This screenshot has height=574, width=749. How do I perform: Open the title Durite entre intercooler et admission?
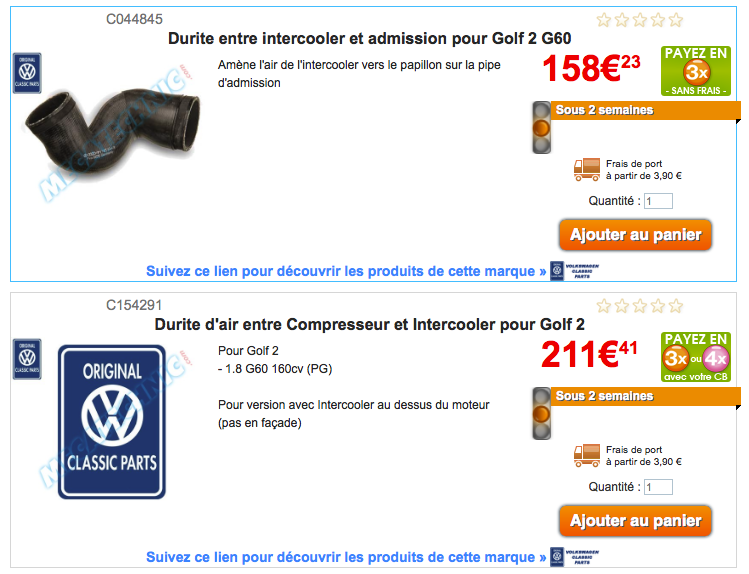tap(369, 38)
